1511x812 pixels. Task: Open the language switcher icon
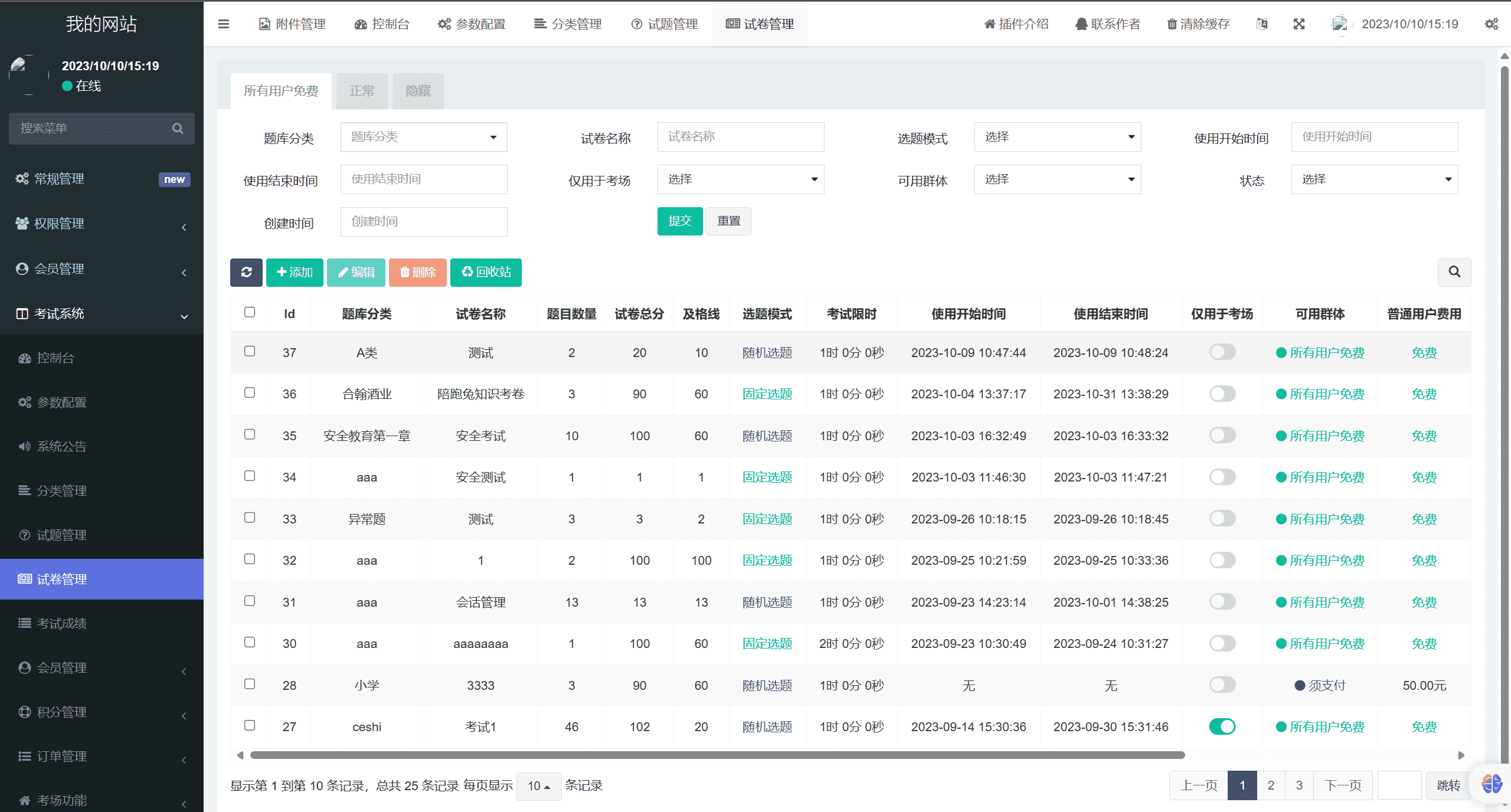click(1262, 24)
